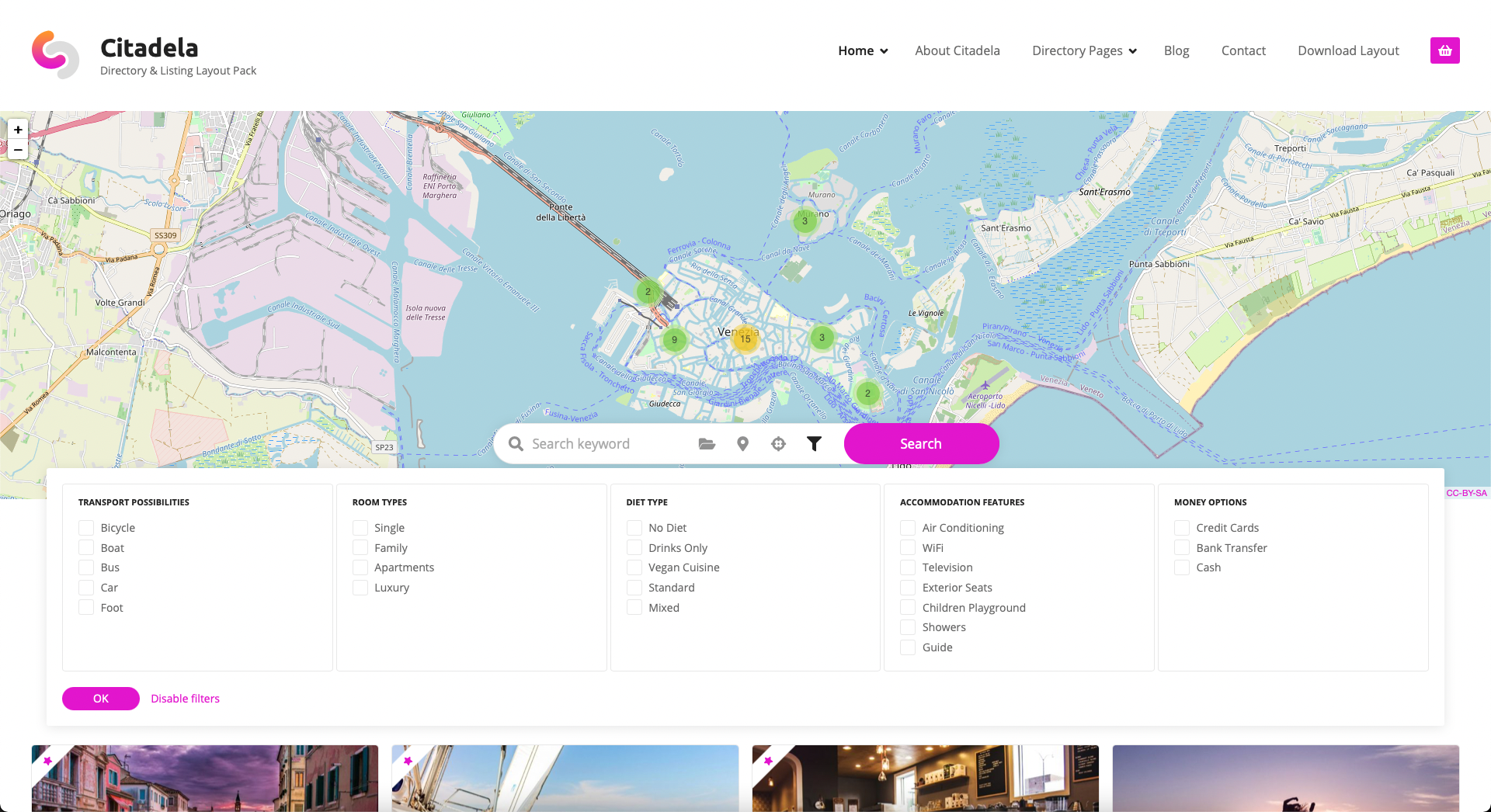Tick the WiFi accommodation feature checkbox
Image resolution: width=1491 pixels, height=812 pixels.
click(x=908, y=548)
